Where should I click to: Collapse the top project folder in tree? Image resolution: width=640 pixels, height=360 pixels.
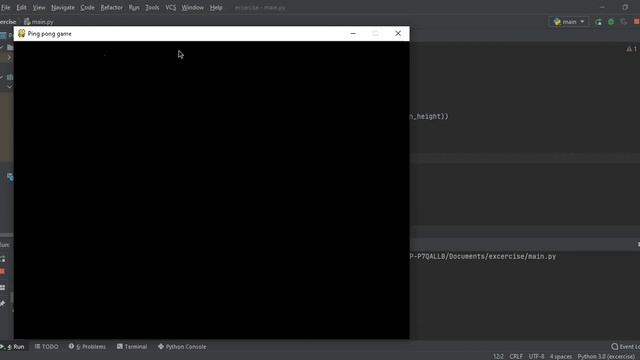coord(2,48)
